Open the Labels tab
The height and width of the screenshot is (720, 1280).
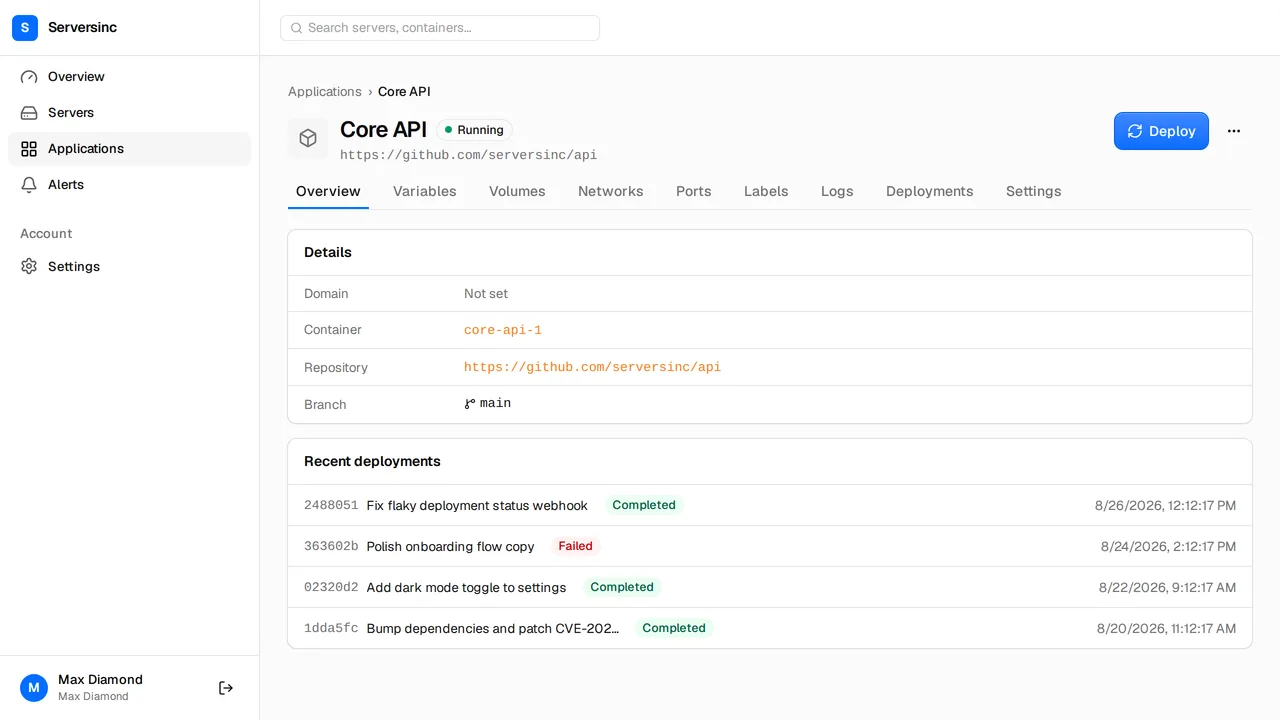pos(766,191)
